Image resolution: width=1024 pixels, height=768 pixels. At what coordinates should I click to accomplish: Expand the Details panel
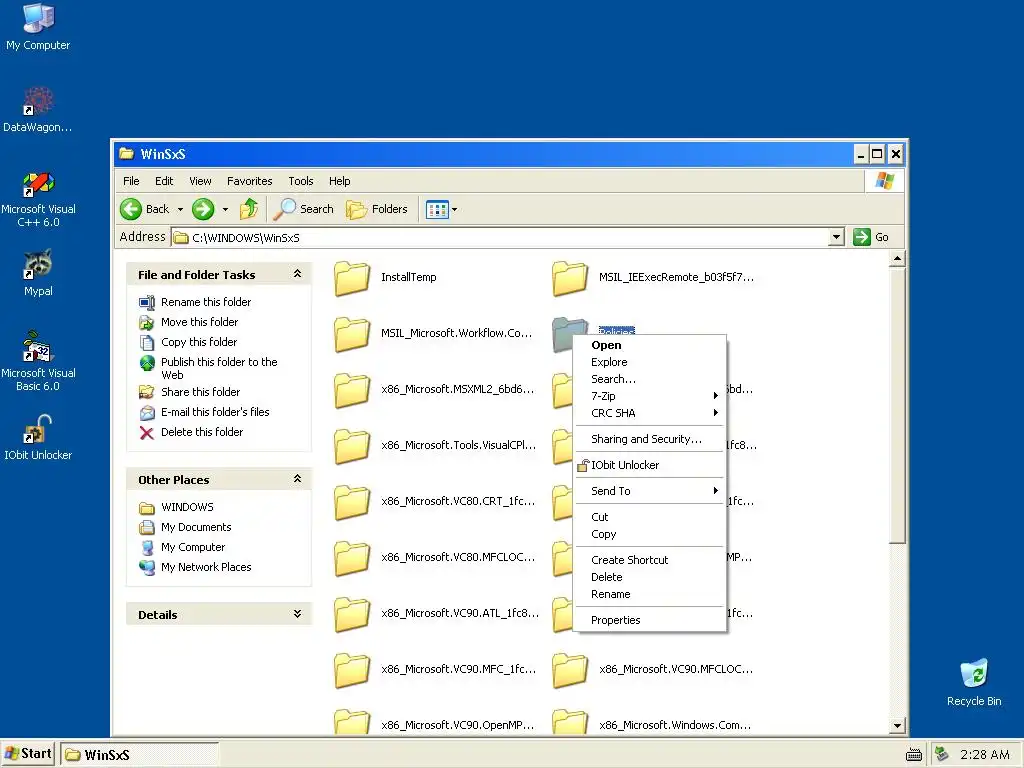coord(297,614)
